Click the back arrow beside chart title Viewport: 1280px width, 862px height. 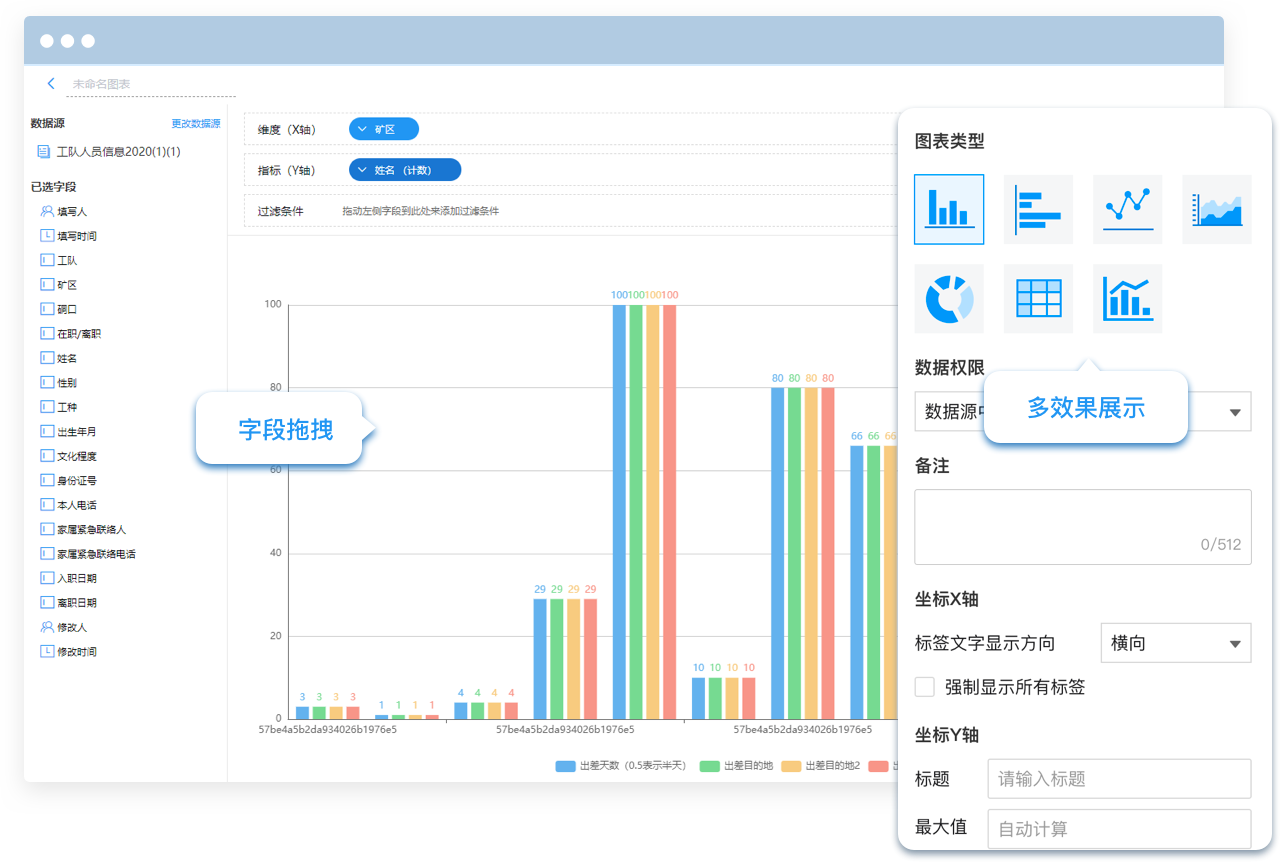51,84
